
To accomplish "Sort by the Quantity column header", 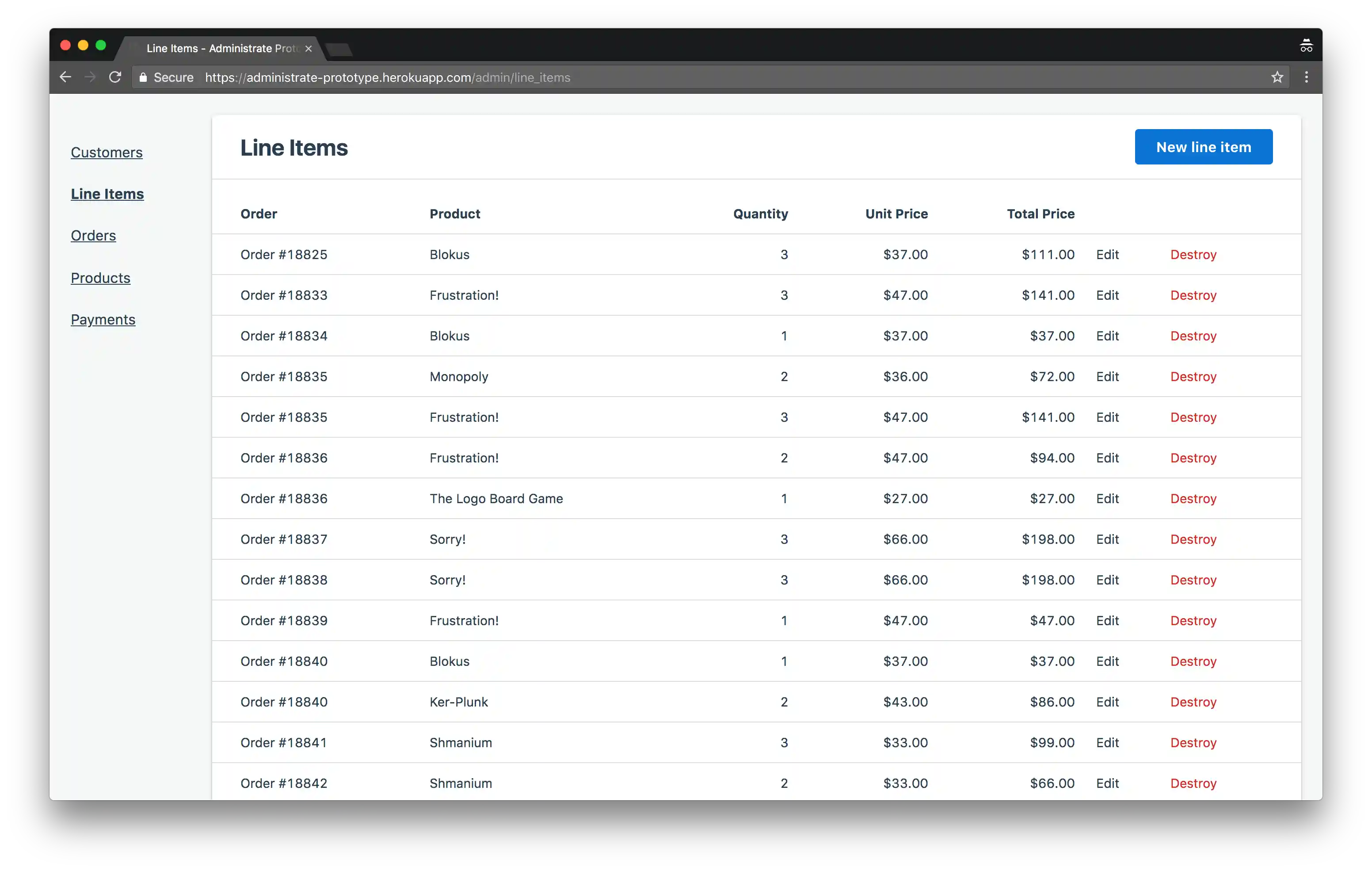I will (761, 214).
